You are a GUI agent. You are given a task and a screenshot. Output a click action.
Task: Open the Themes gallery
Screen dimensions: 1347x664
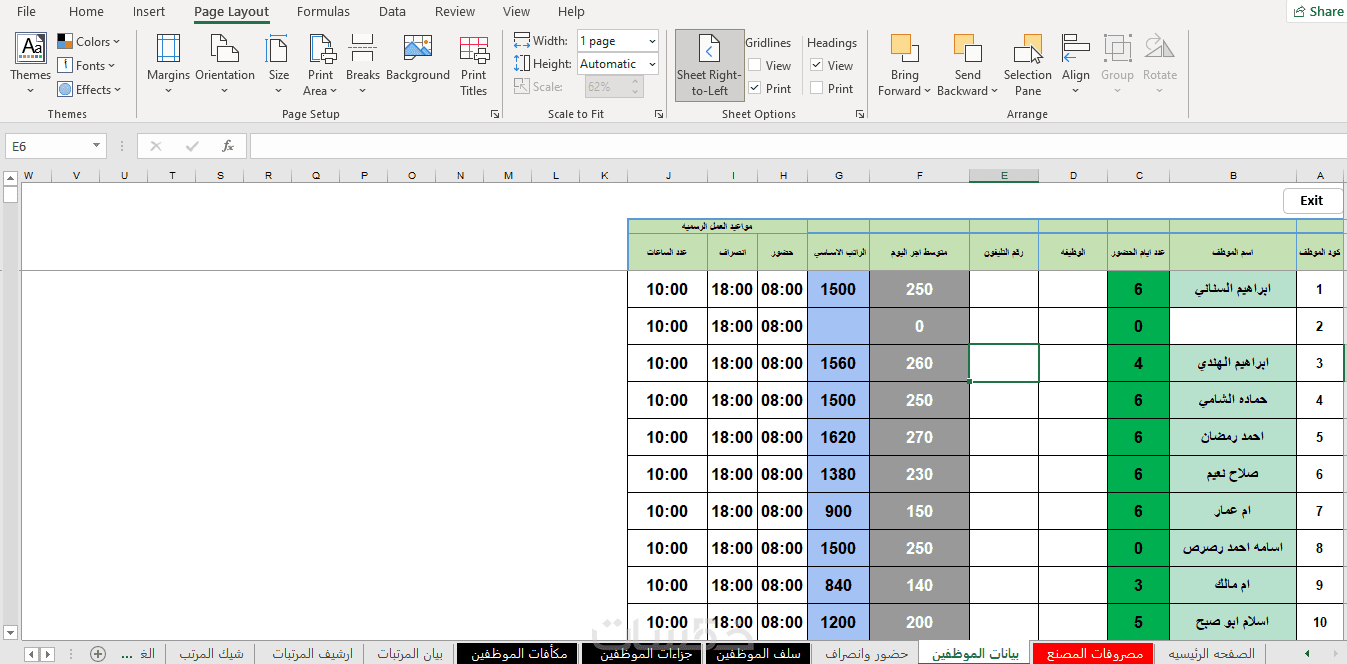[x=30, y=64]
